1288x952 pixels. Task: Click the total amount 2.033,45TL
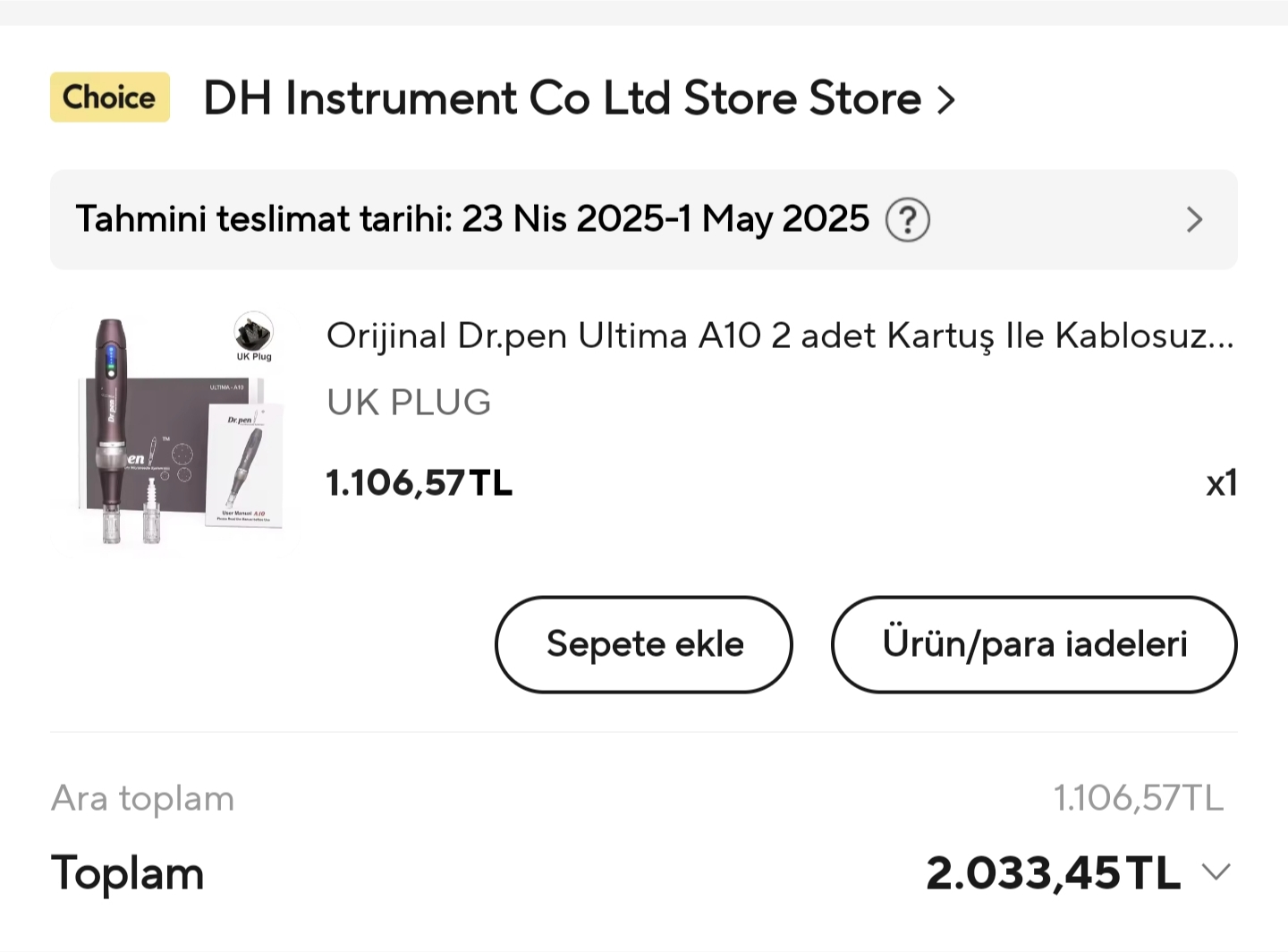[1053, 873]
